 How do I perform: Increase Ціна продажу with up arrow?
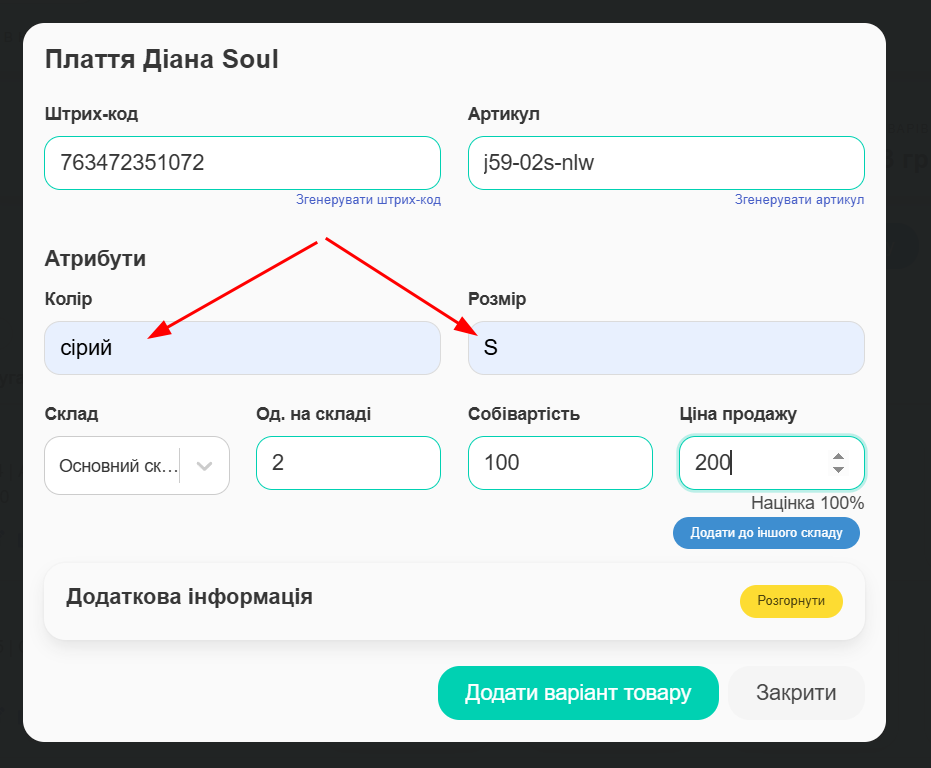coord(838,456)
